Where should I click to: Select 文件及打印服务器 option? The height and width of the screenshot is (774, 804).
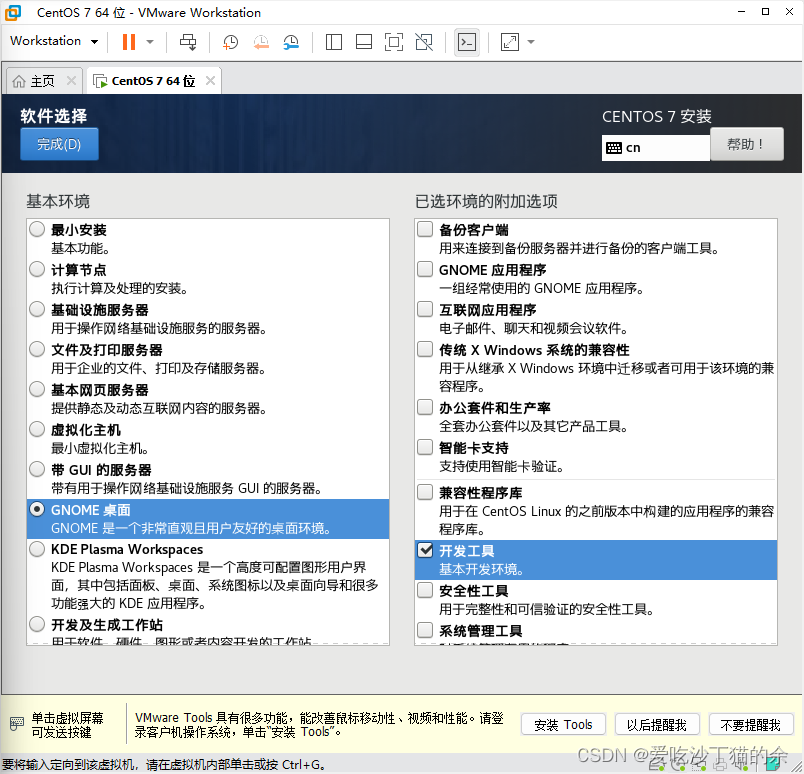pyautogui.click(x=37, y=349)
